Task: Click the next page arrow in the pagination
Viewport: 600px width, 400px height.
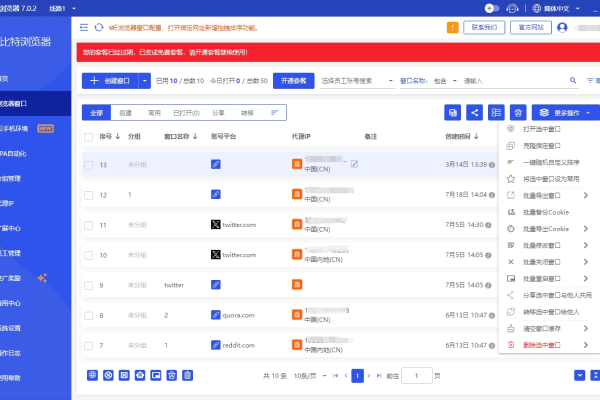Action: coord(369,376)
